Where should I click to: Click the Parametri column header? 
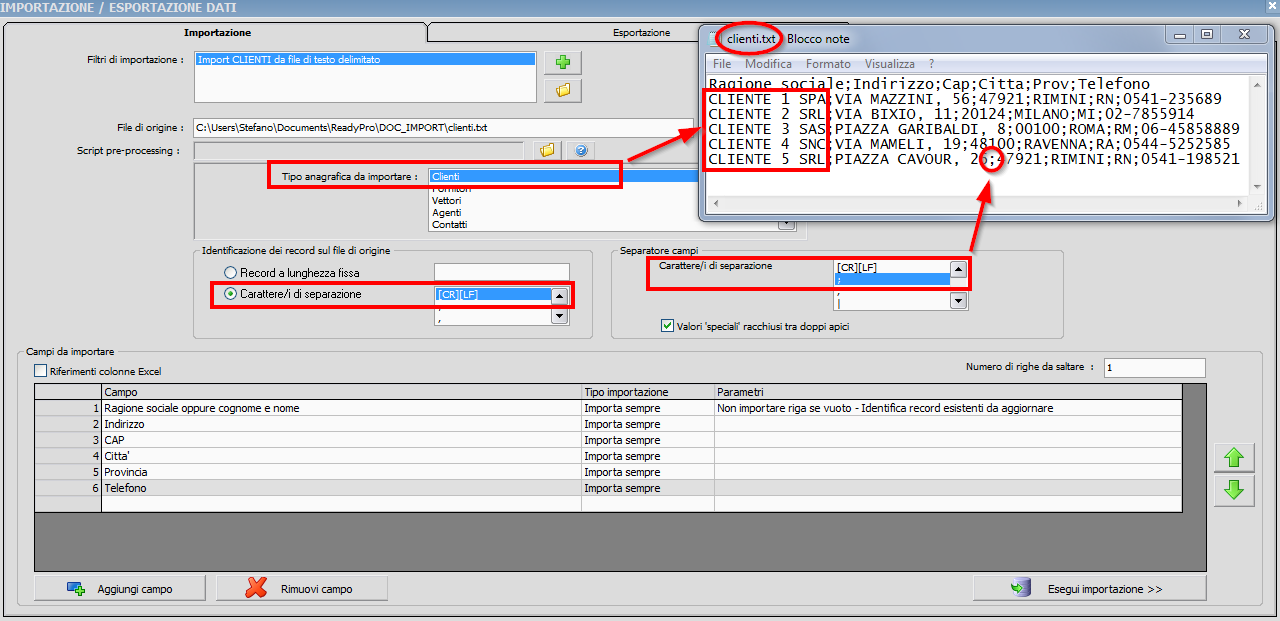(x=948, y=392)
